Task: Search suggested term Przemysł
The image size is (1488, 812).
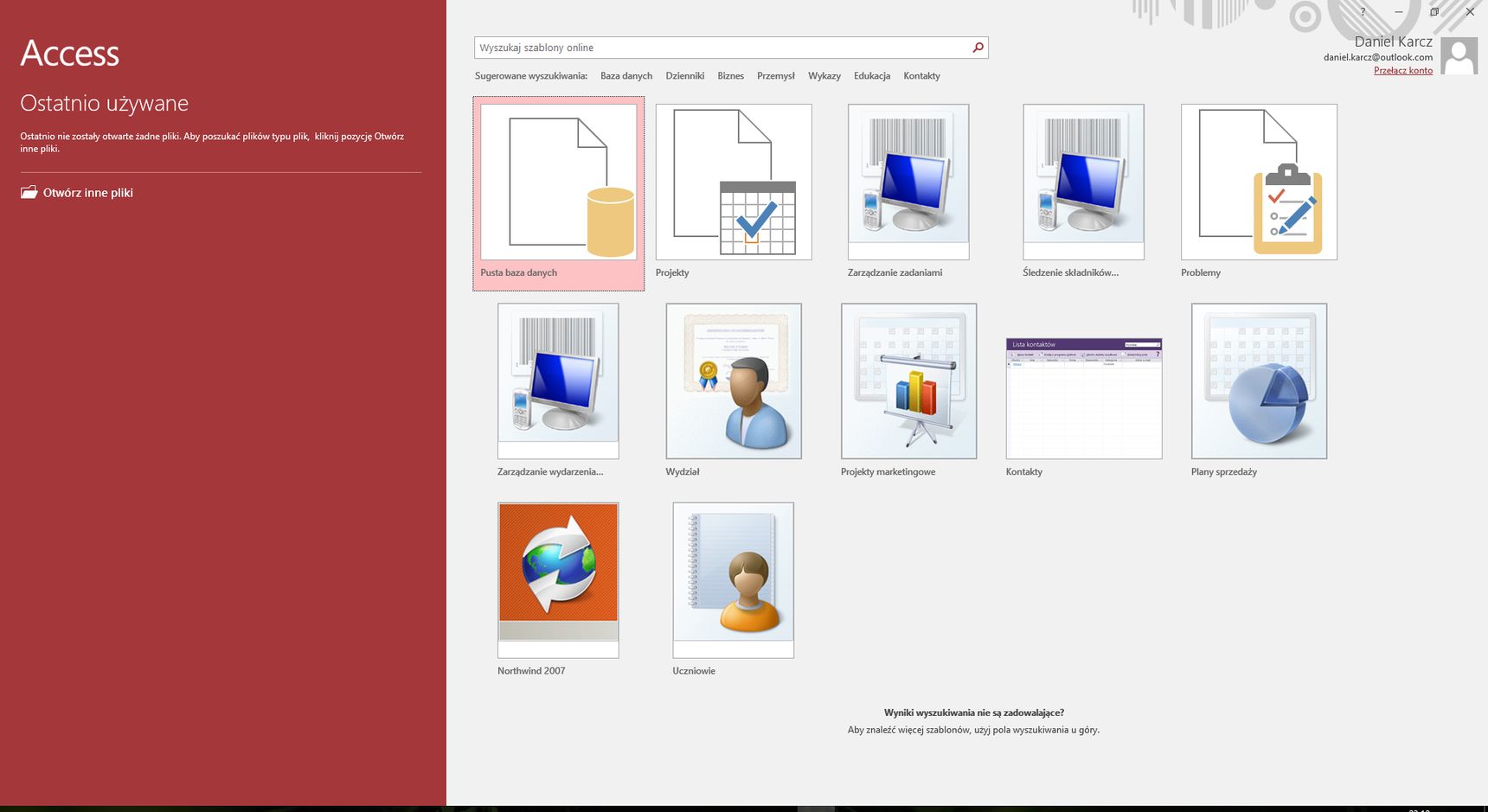Action: (776, 76)
